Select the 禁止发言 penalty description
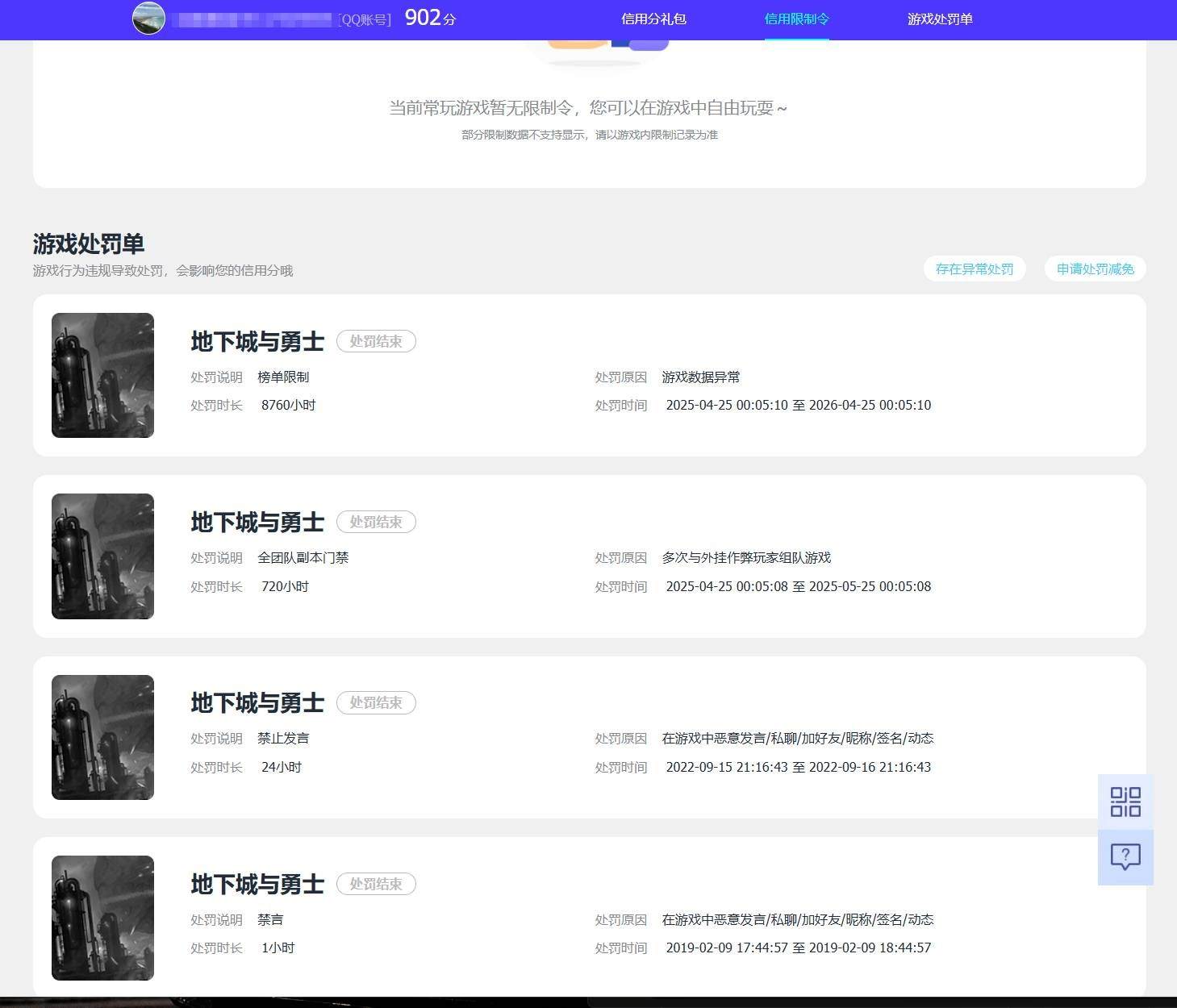1177x1008 pixels. pos(283,739)
